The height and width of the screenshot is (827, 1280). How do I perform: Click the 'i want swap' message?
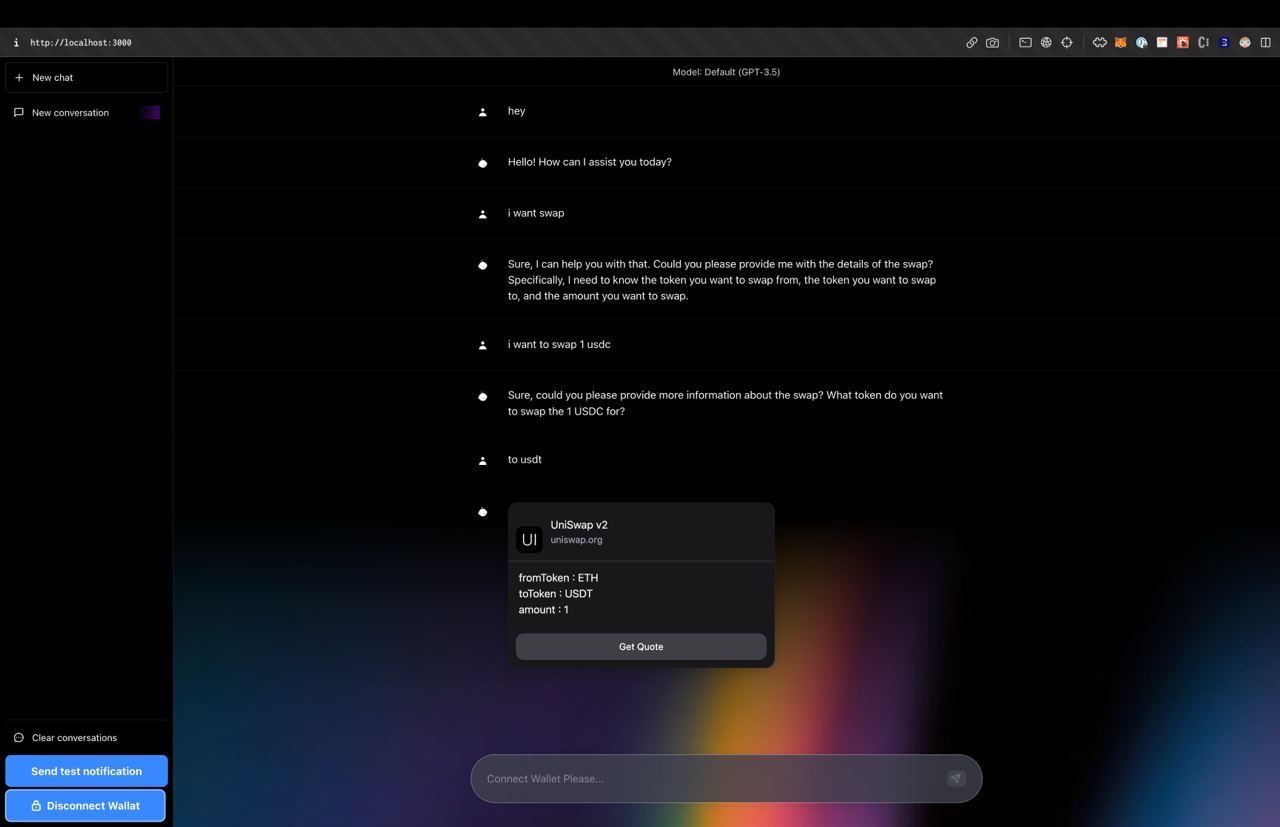(536, 213)
